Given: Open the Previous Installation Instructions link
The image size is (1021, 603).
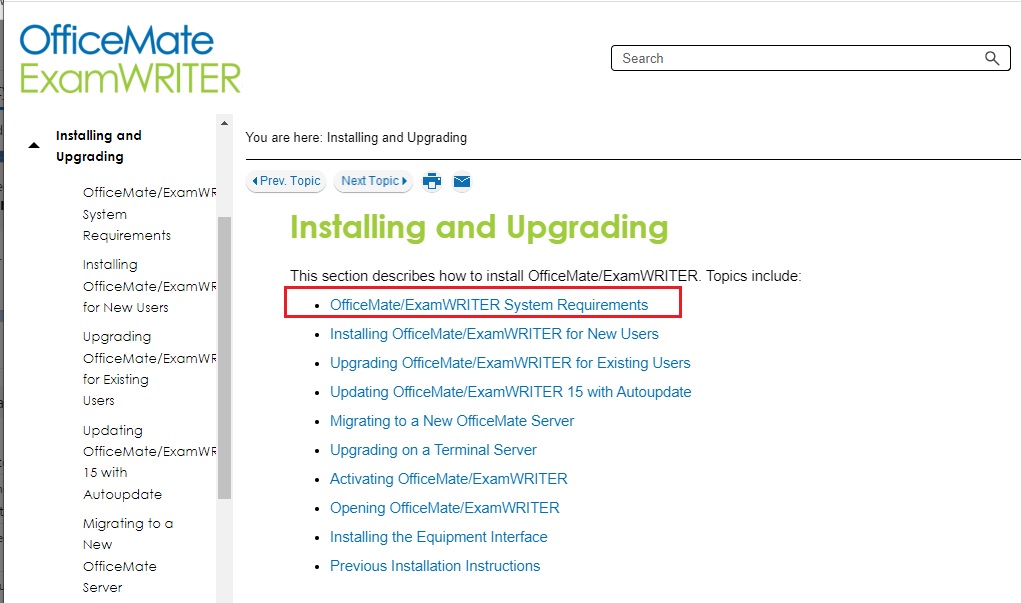Looking at the screenshot, I should click(x=434, y=565).
